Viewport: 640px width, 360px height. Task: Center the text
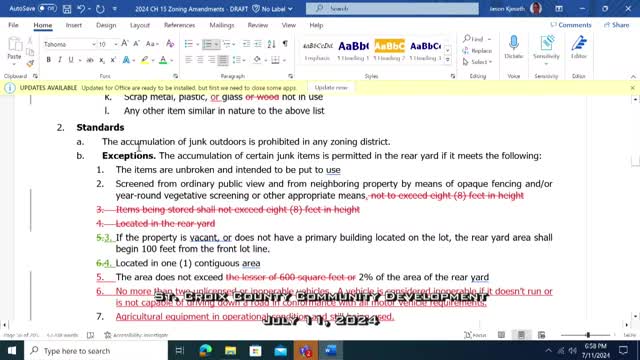[x=200, y=60]
